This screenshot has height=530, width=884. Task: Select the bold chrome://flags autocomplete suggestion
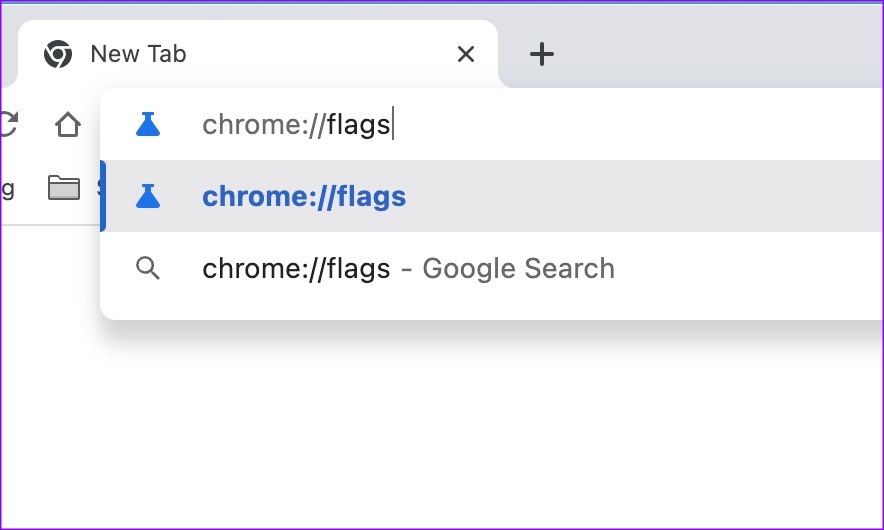304,196
